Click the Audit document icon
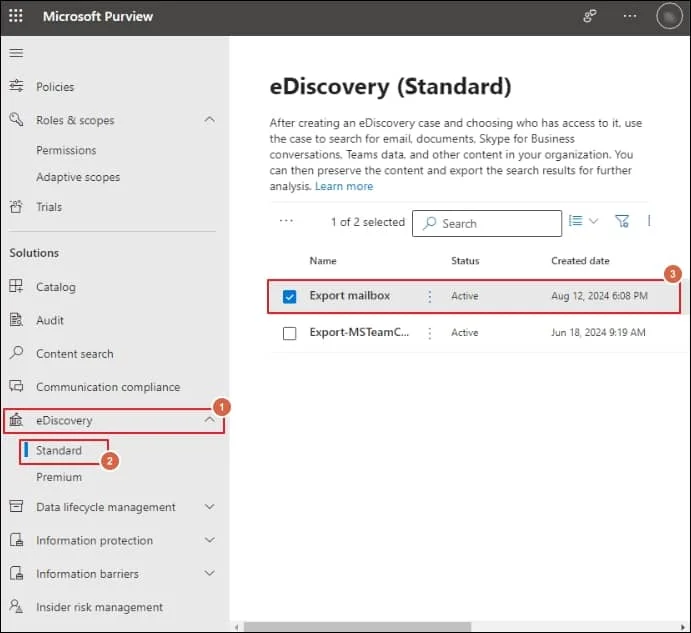The height and width of the screenshot is (633, 691). [x=16, y=320]
